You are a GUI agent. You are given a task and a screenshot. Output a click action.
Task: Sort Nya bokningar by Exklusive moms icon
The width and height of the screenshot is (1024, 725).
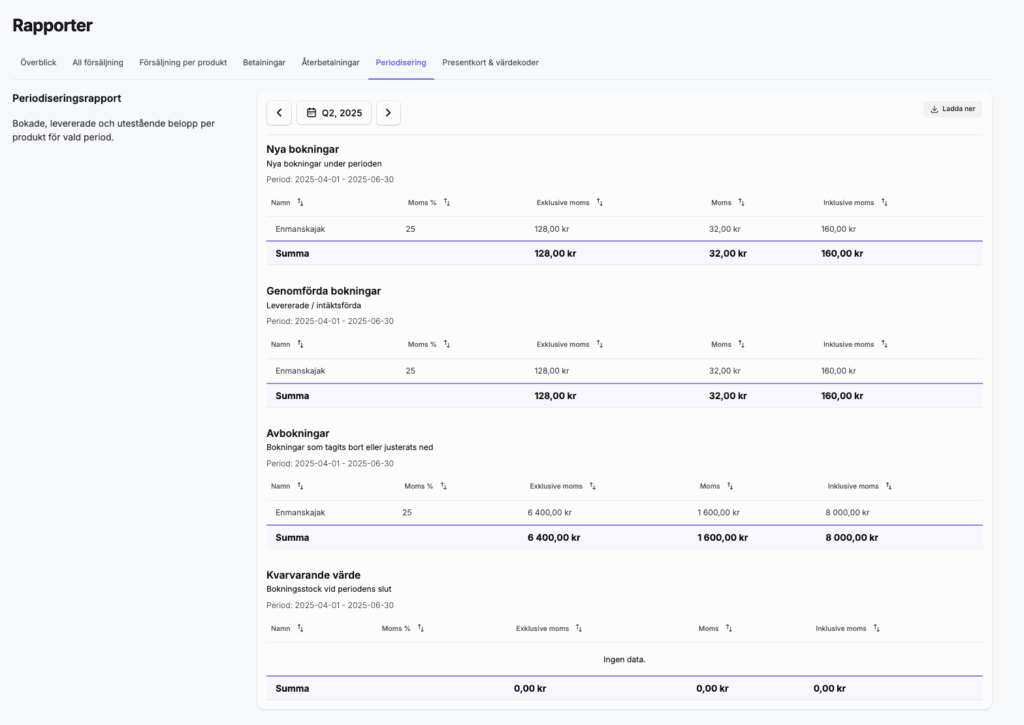(600, 202)
